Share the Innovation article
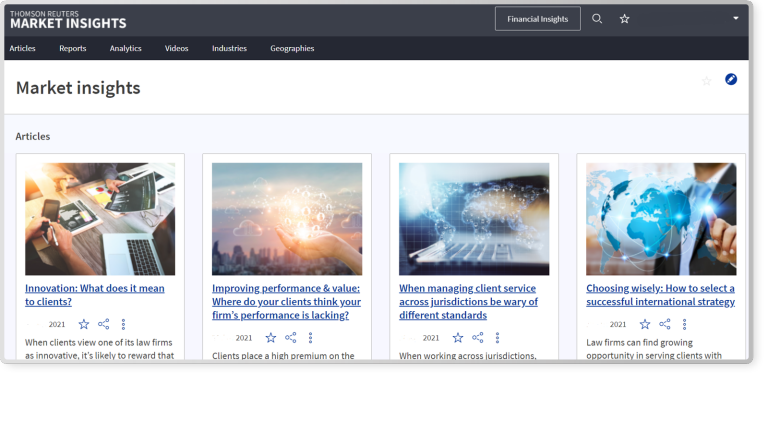The height and width of the screenshot is (432, 768). (104, 324)
